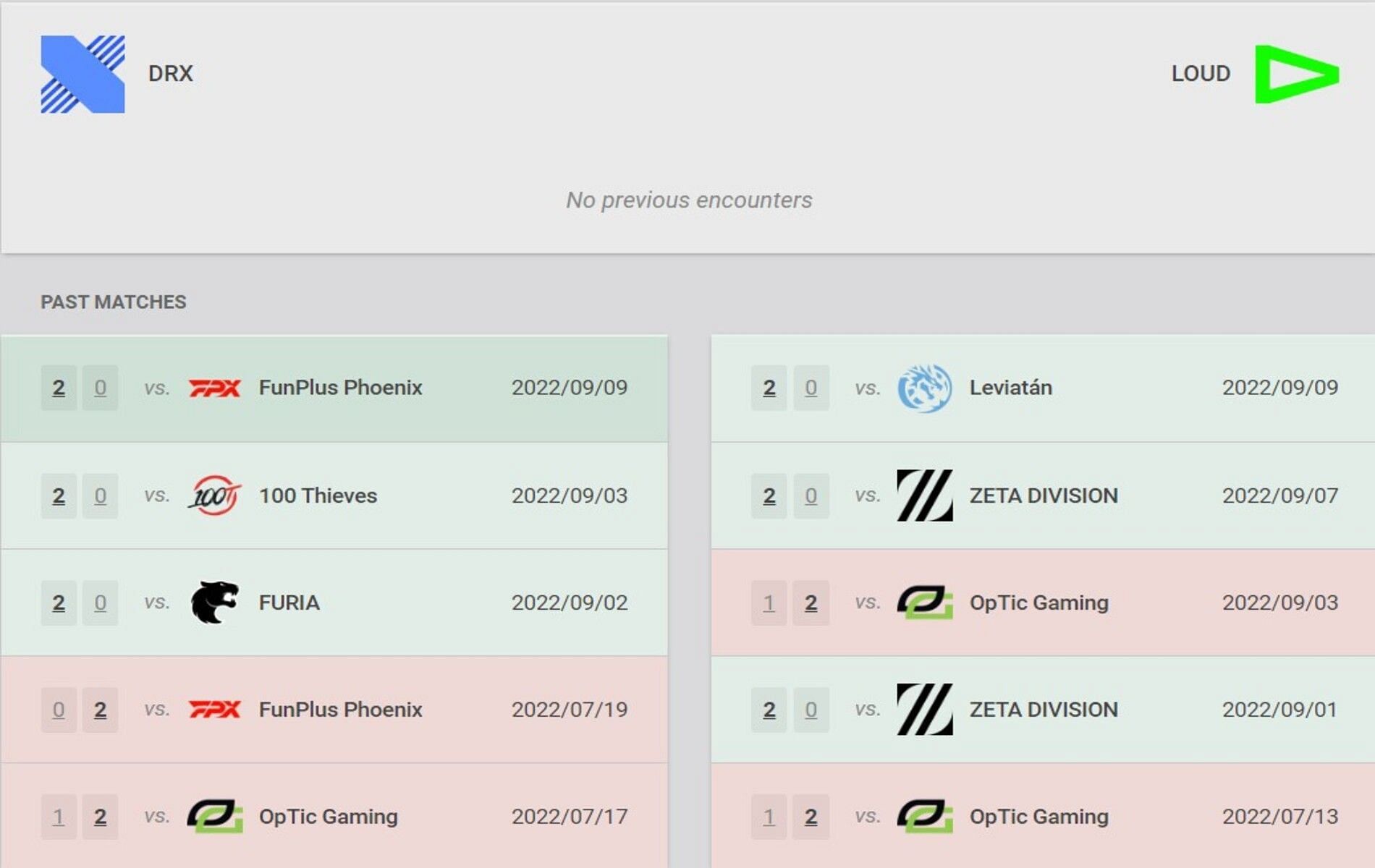Click score 0 in the FURIA row
The width and height of the screenshot is (1375, 868).
pos(100,603)
